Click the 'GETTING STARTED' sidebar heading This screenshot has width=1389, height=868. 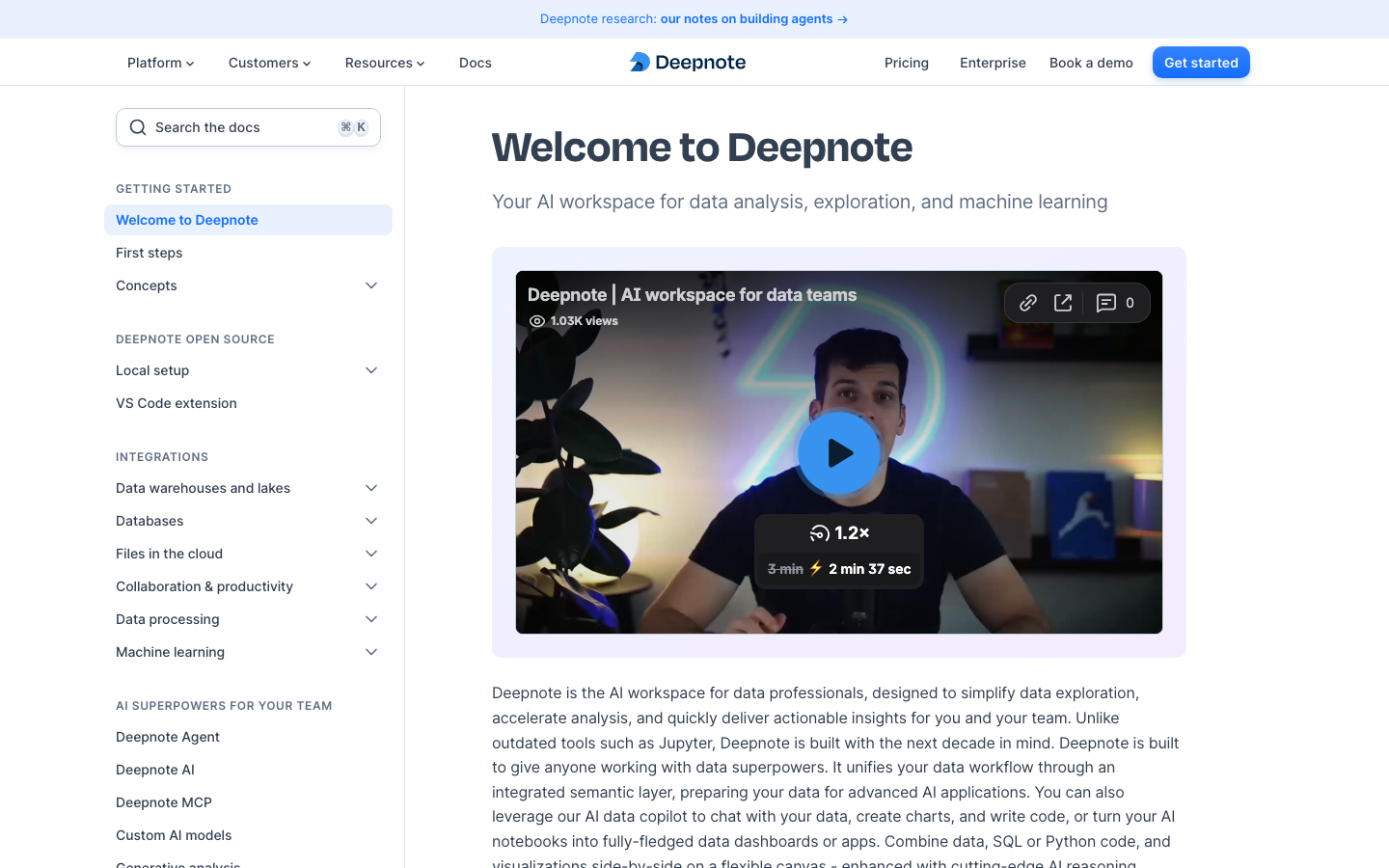[174, 189]
